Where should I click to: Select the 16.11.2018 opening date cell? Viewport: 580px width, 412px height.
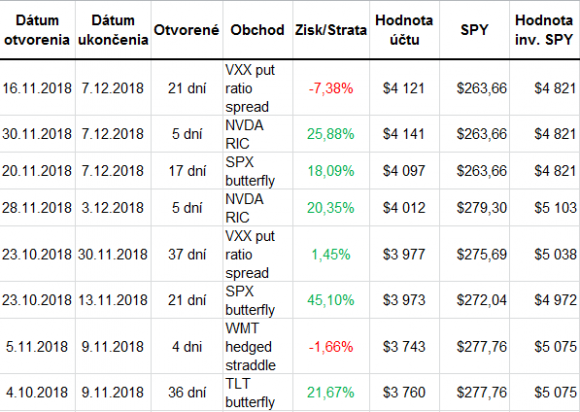tap(37, 88)
